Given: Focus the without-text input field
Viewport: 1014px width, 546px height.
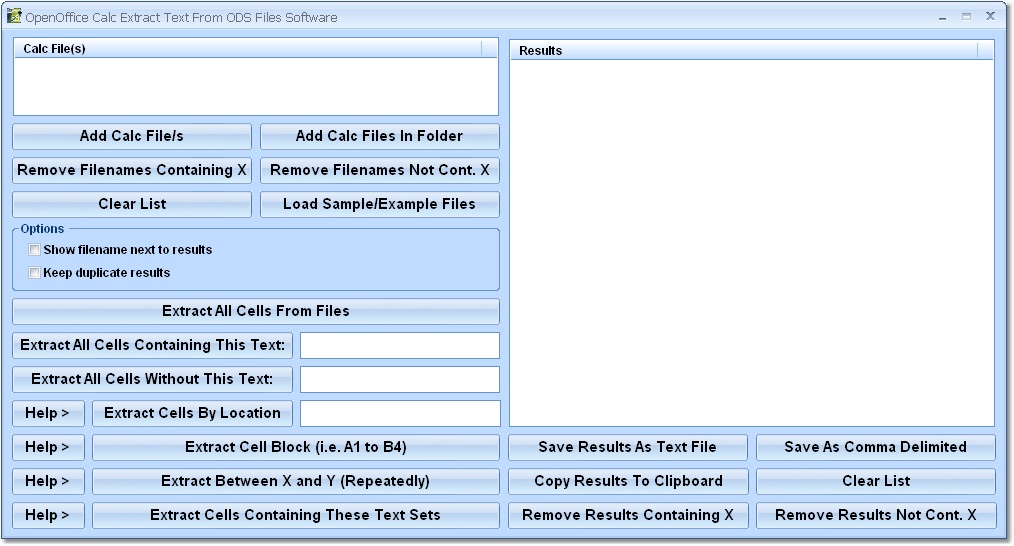Looking at the screenshot, I should pyautogui.click(x=400, y=379).
